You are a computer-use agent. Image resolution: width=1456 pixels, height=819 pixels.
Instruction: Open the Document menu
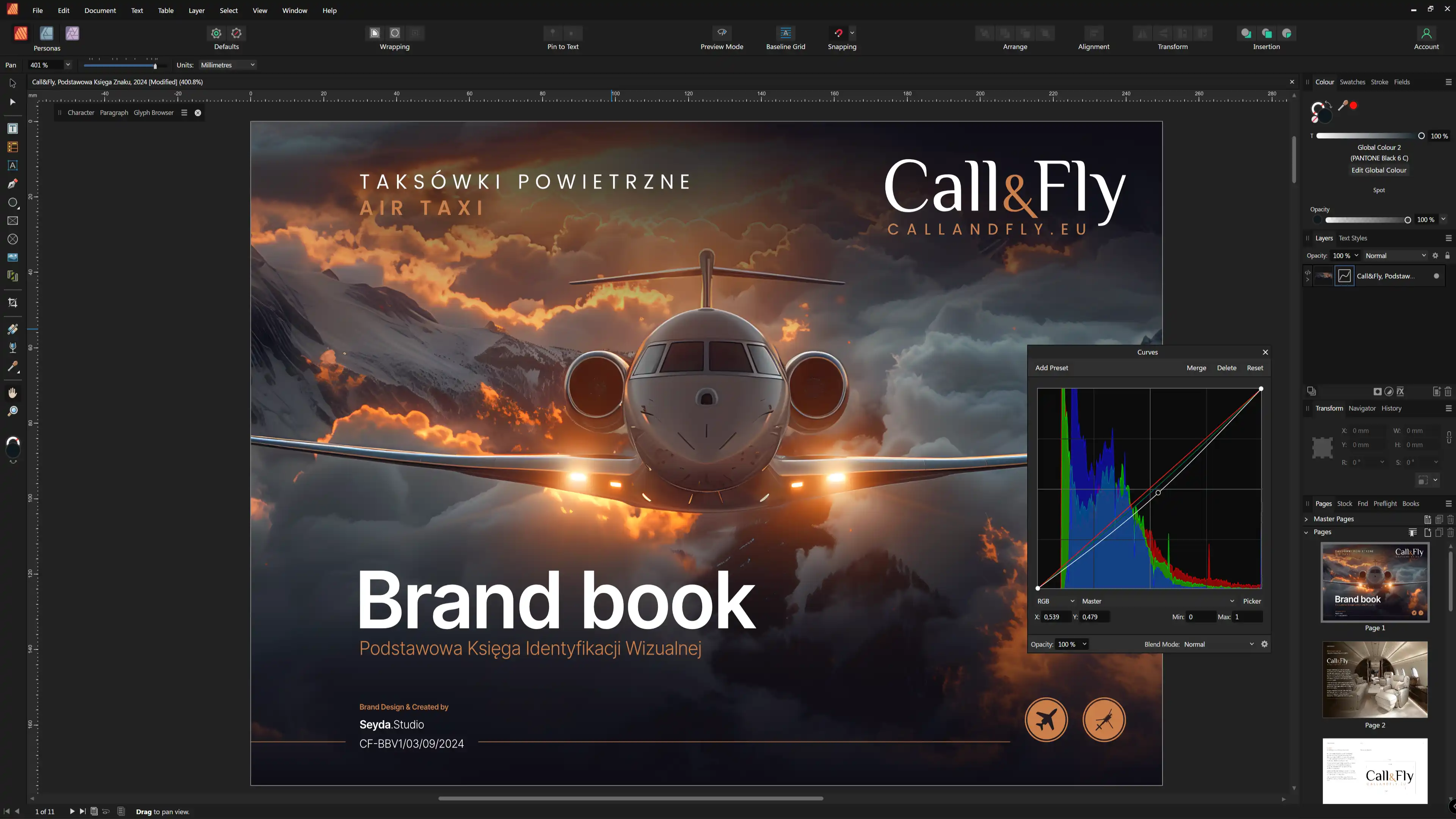pyautogui.click(x=100, y=11)
